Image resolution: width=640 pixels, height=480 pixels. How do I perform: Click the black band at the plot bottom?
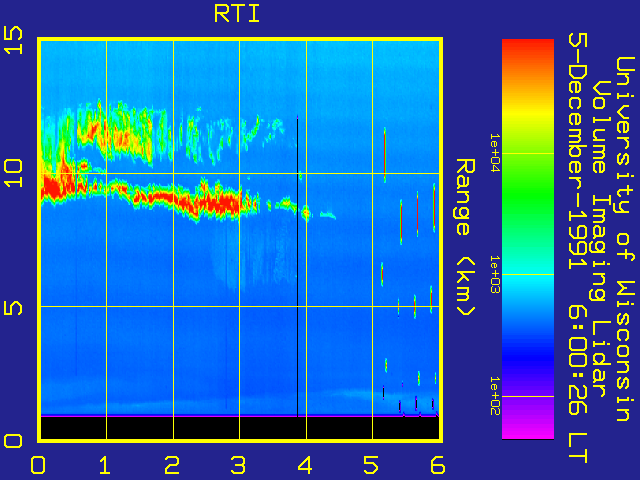pyautogui.click(x=240, y=428)
